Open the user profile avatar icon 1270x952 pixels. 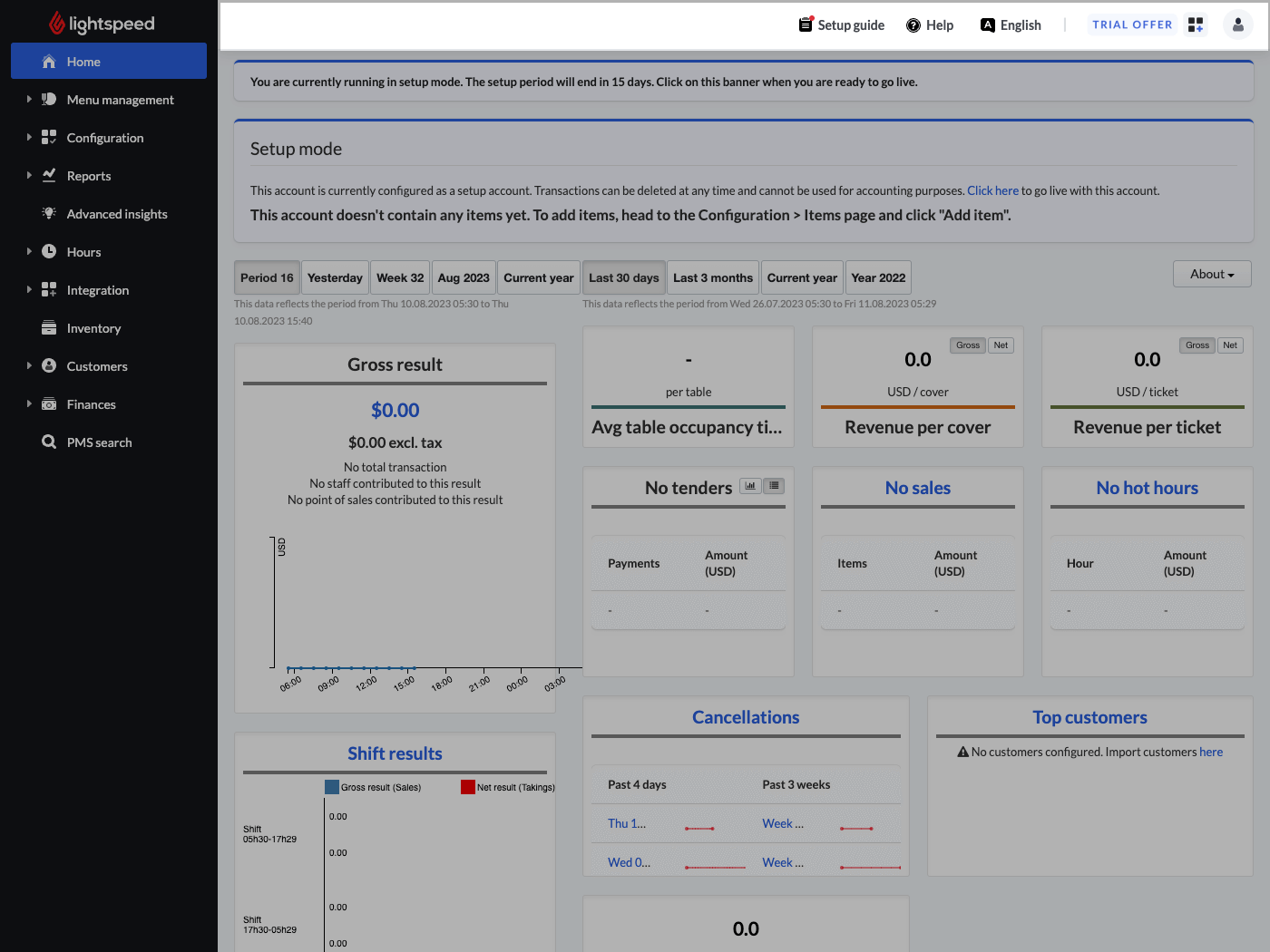pyautogui.click(x=1237, y=24)
